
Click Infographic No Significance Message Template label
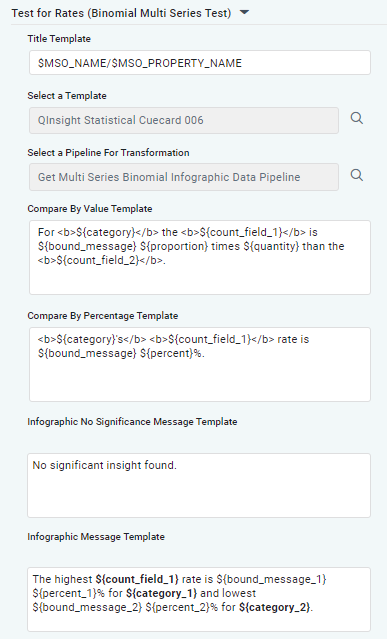[132, 422]
